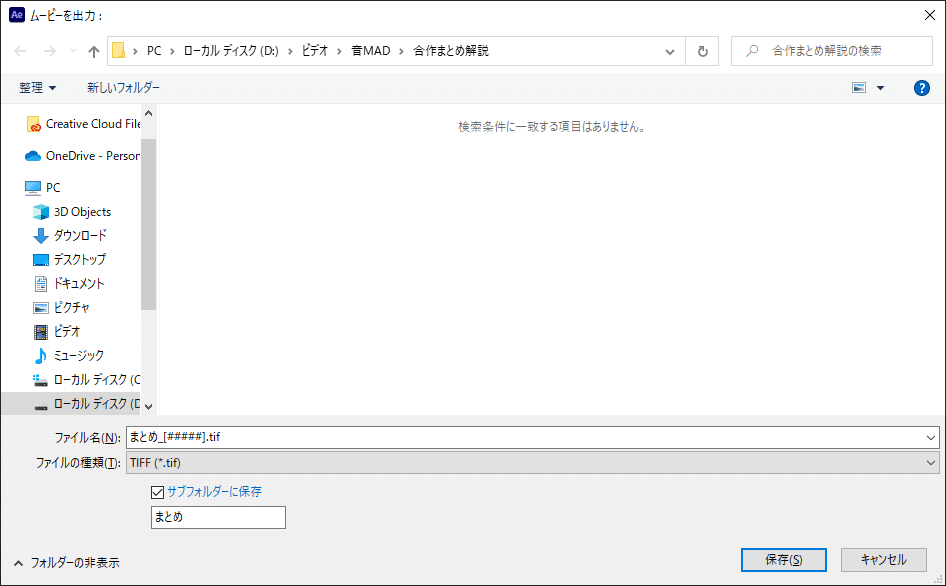946x586 pixels.
Task: Open the ビデオ folder in the sidebar
Action: [x=57, y=332]
